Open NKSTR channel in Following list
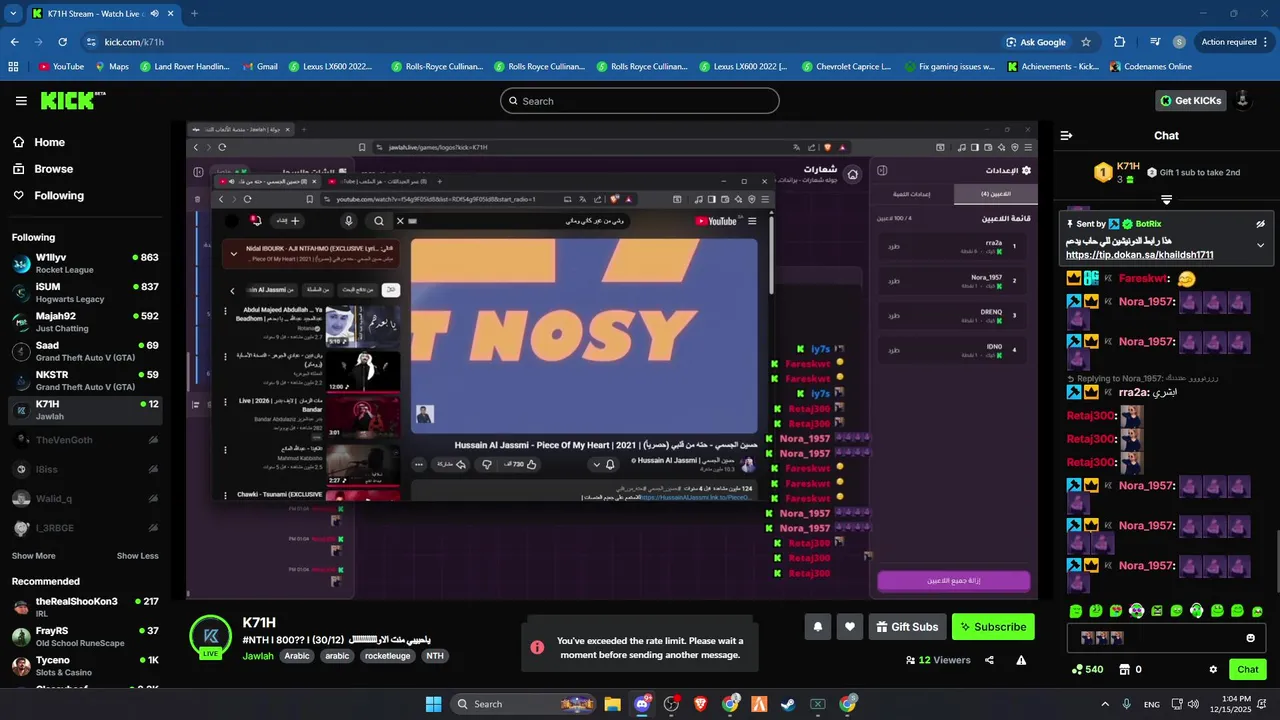1280x720 pixels. point(85,381)
